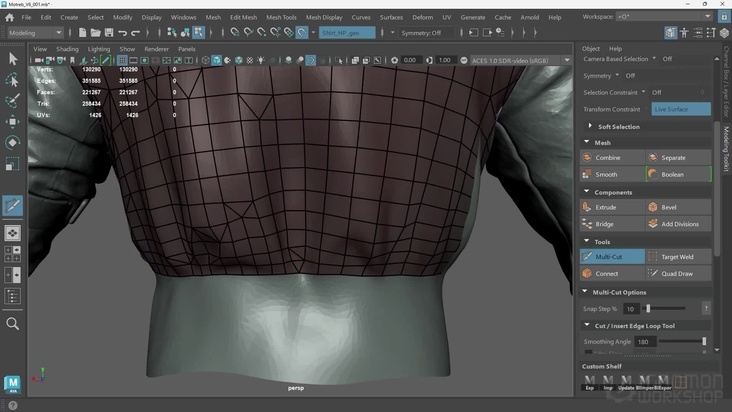732x412 pixels.
Task: Click the Make Live magnet icon
Action: pyautogui.click(x=302, y=33)
